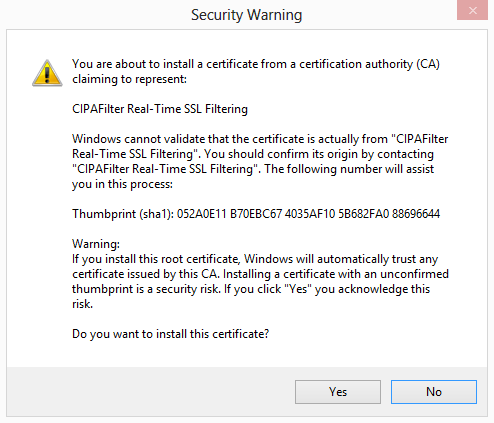
Task: Click the 'You are about to install' sentence
Action: tap(256, 64)
